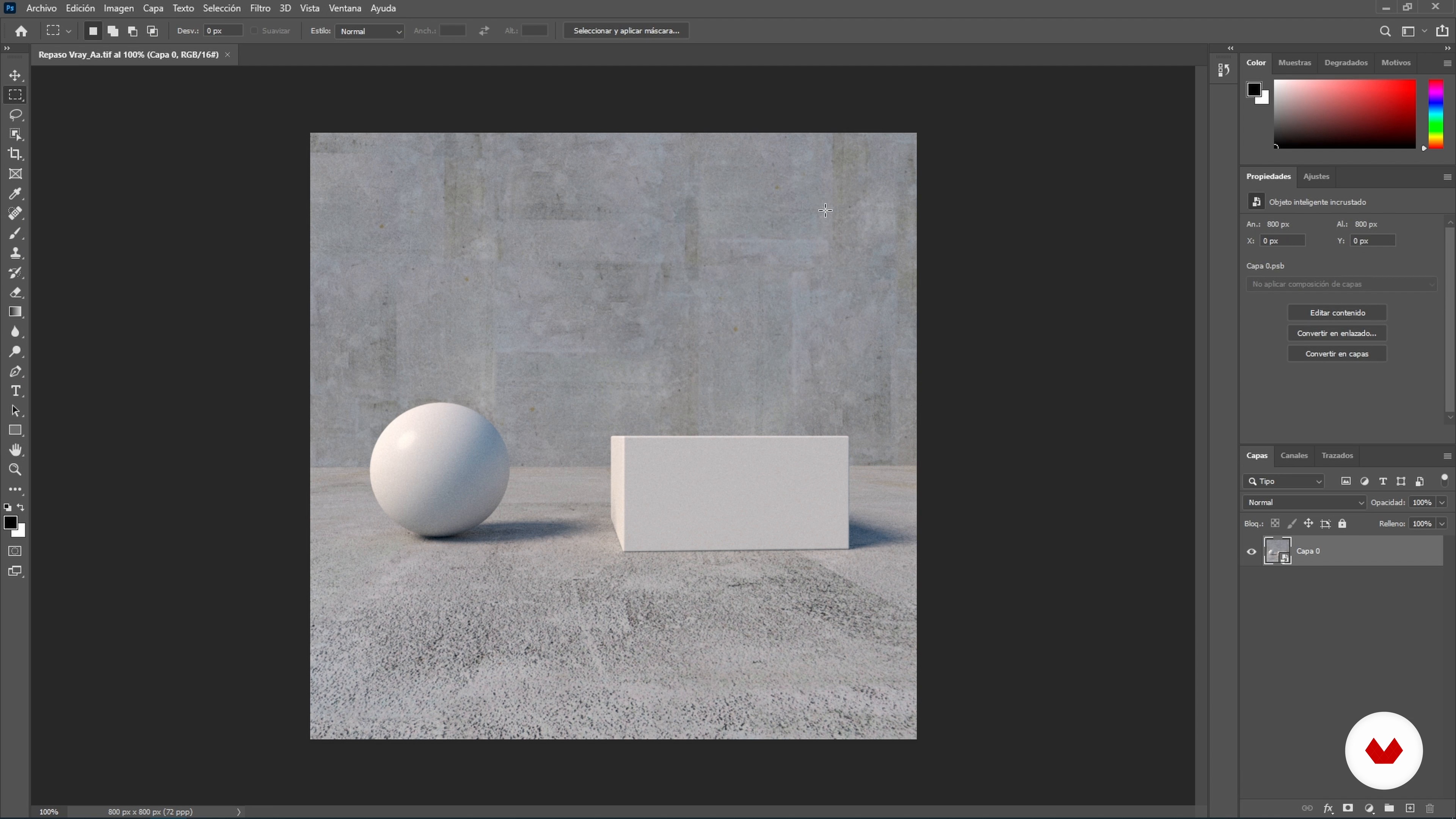Open the Capas panel menu
1456x819 pixels.
(x=1447, y=455)
